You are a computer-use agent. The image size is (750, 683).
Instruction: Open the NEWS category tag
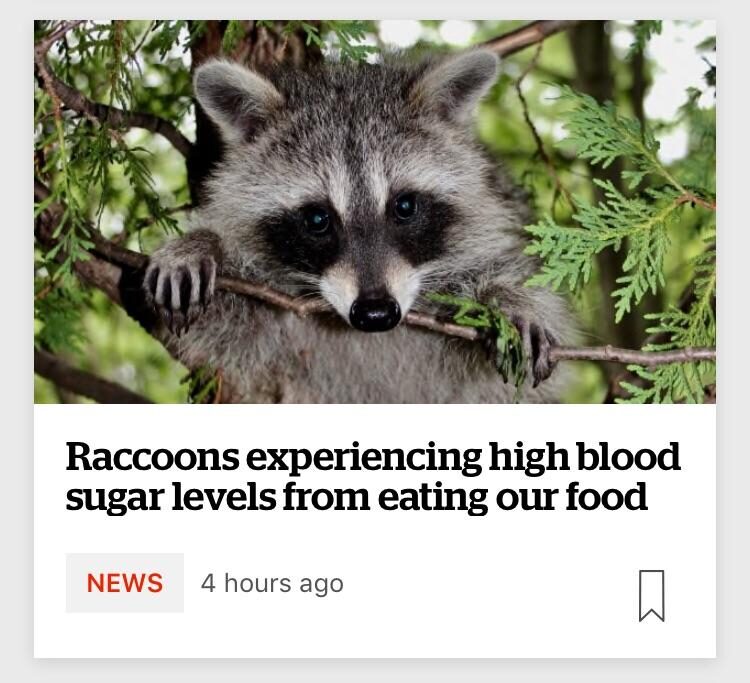click(124, 583)
